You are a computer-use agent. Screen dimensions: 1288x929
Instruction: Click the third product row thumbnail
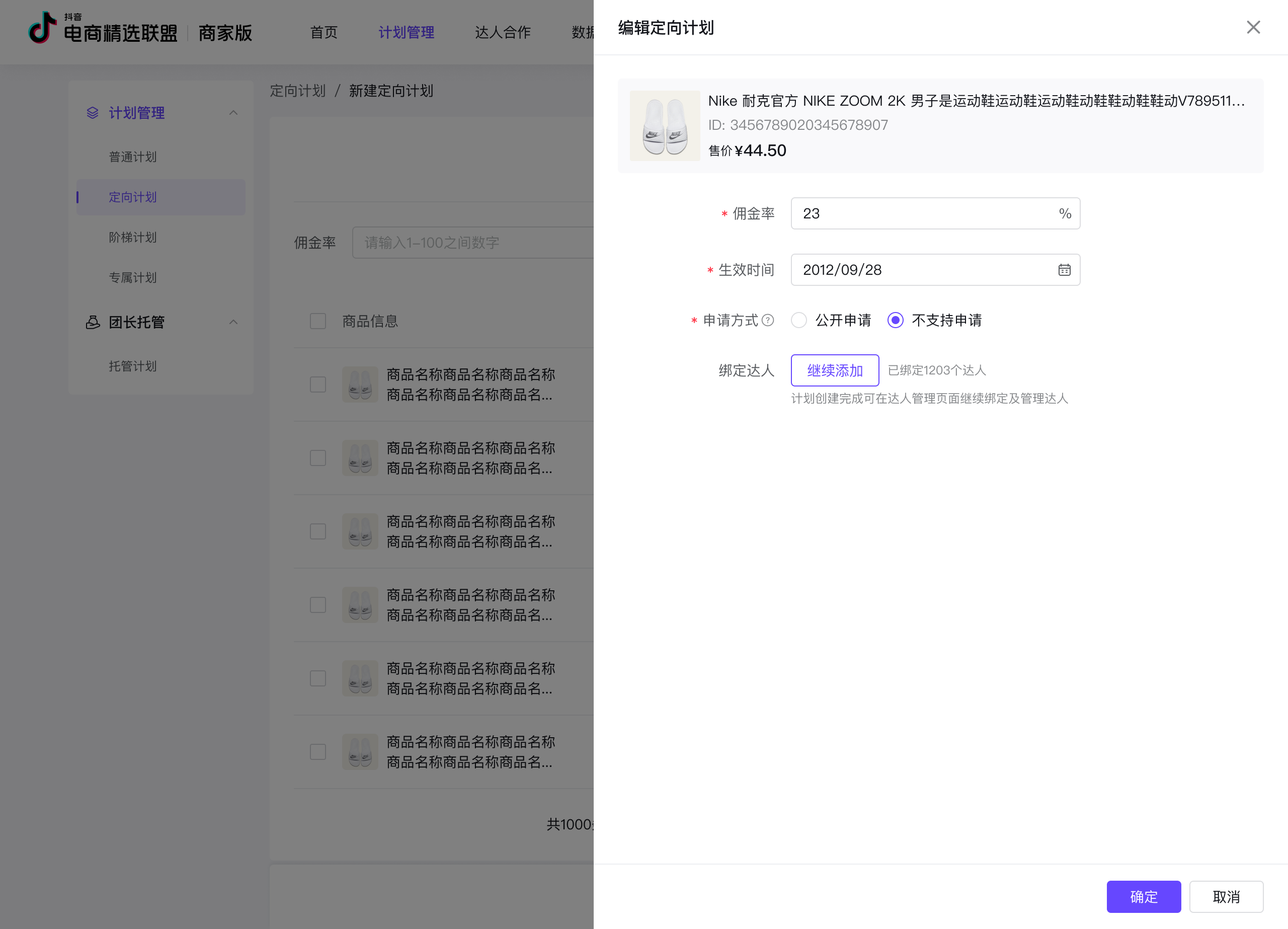[x=360, y=531]
